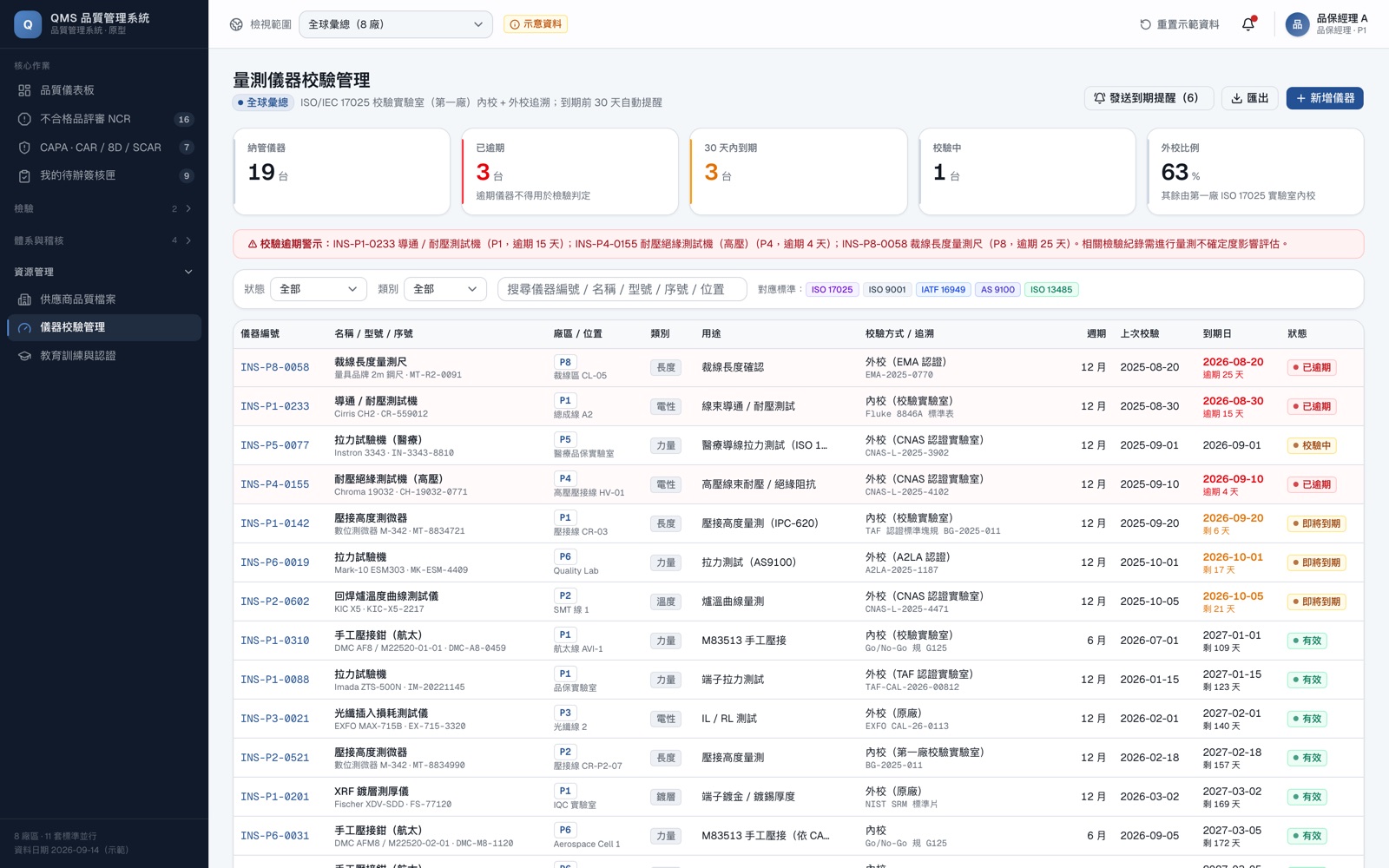Click the warning icon in 校驗逾期警示 banner
Image resolution: width=1389 pixels, height=868 pixels.
[x=253, y=244]
